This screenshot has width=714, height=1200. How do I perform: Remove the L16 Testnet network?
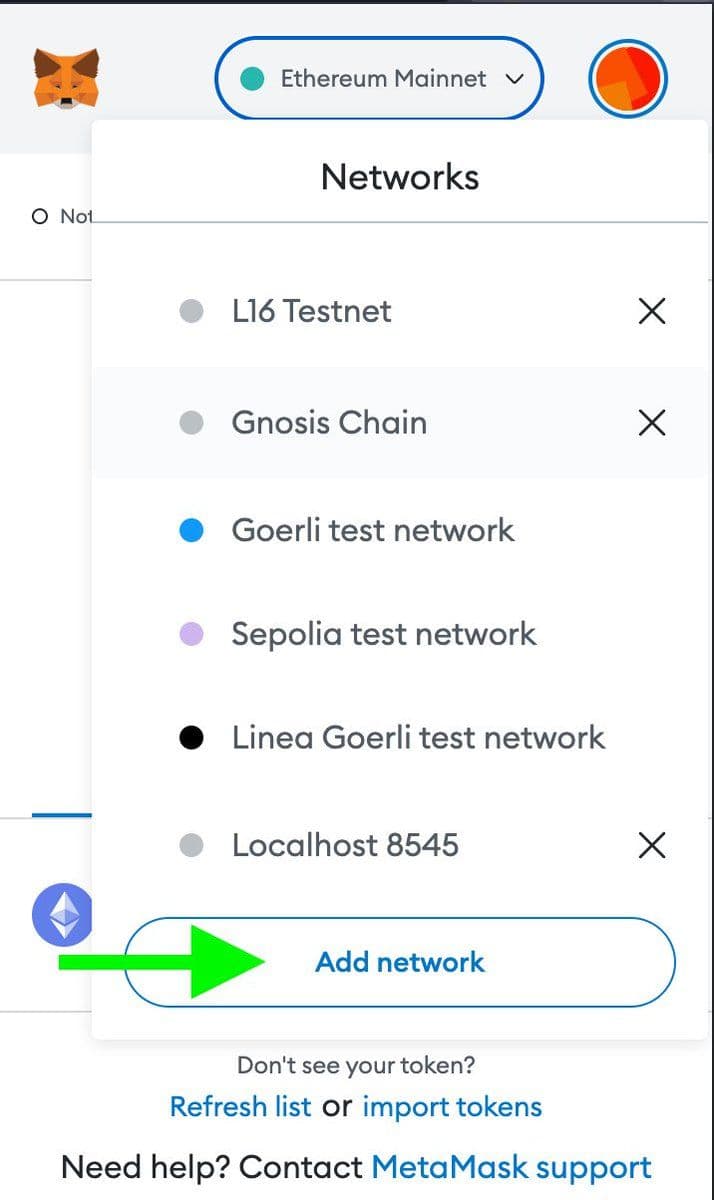coord(652,312)
